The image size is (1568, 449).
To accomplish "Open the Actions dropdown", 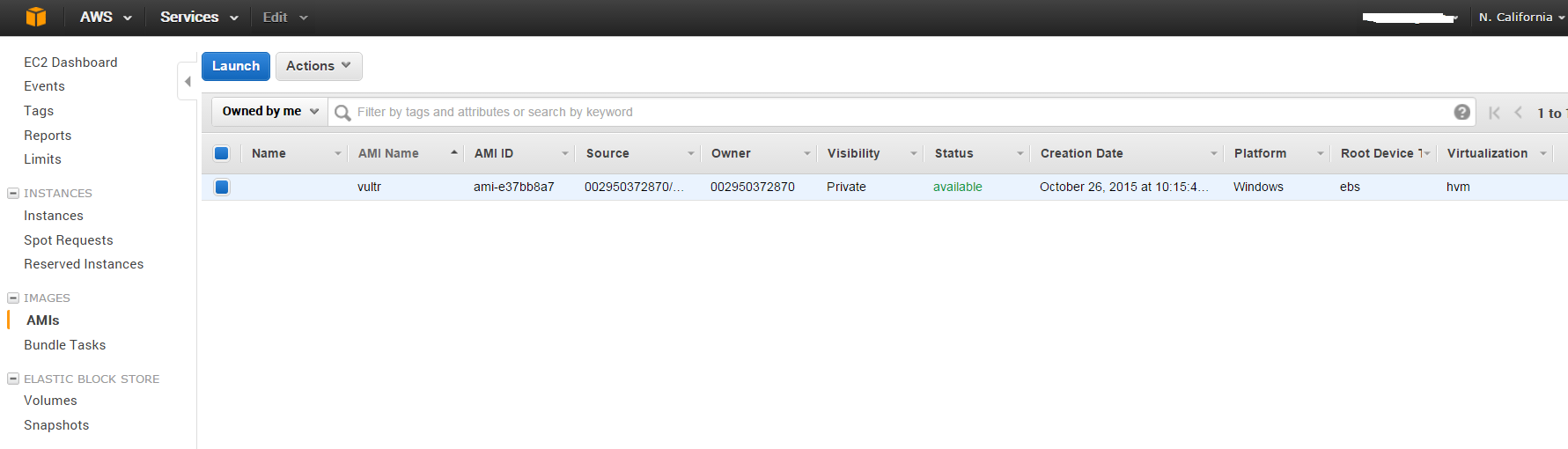I will tap(319, 66).
